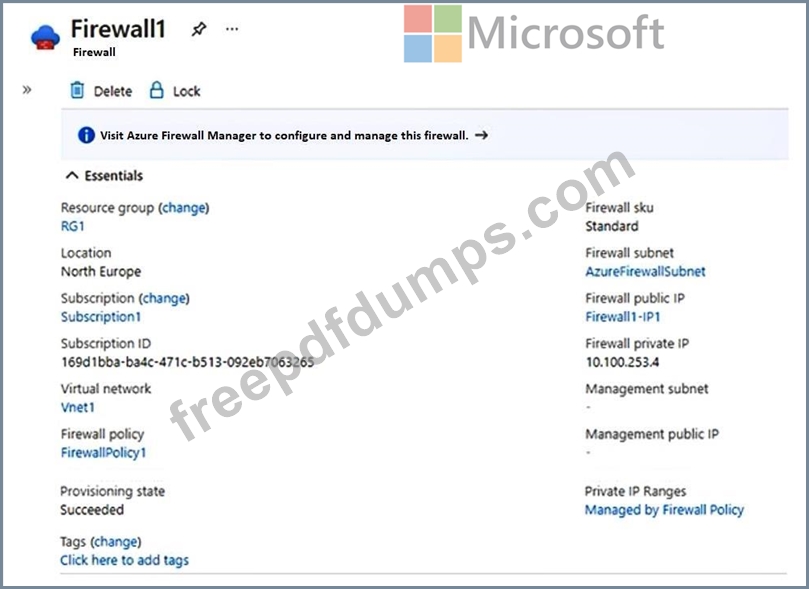The height and width of the screenshot is (589, 809).
Task: Click here to add tags
Action: (124, 560)
